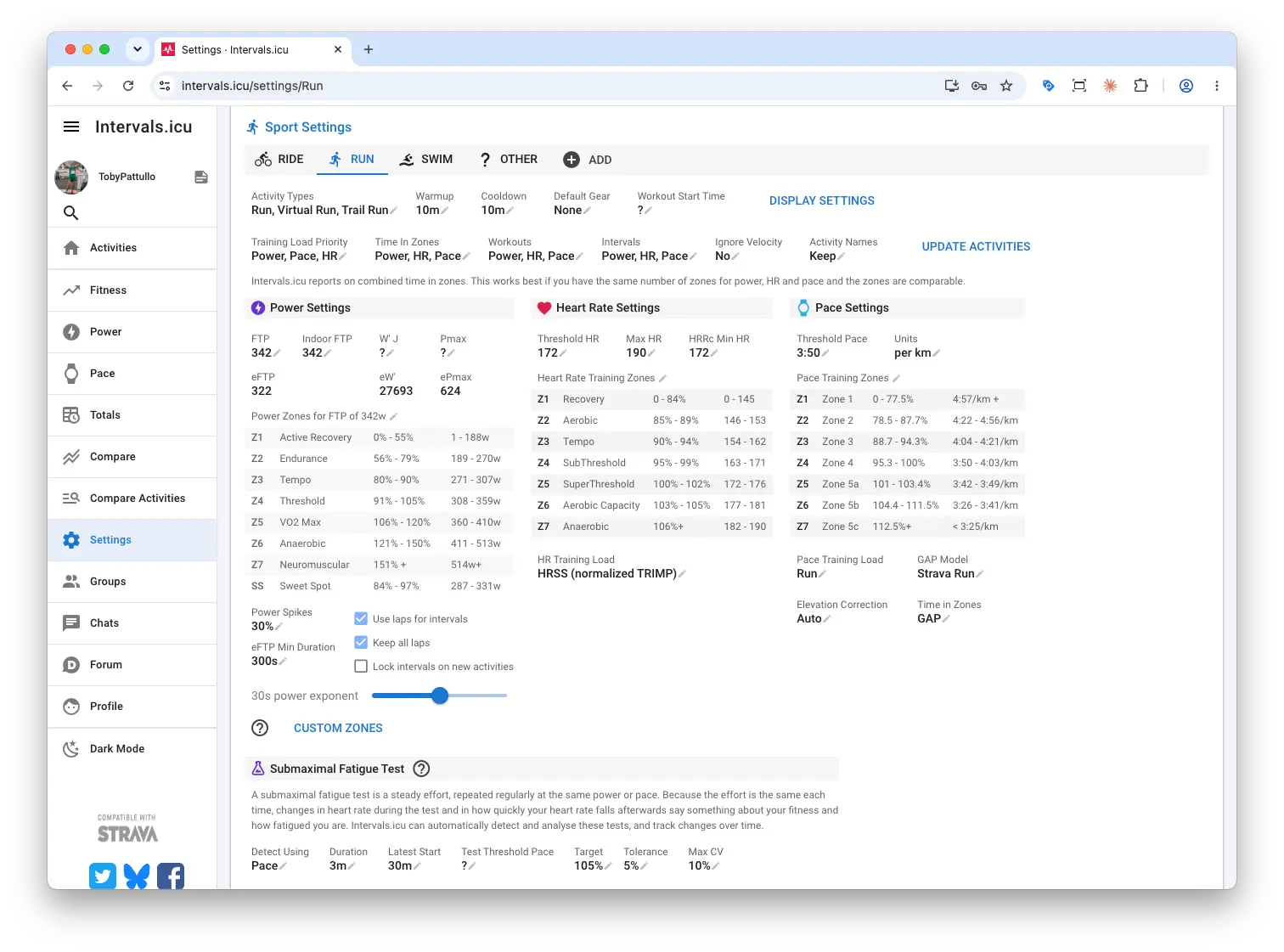Open Chrome tab search dropdown arrow
1284x952 pixels.
tap(138, 49)
